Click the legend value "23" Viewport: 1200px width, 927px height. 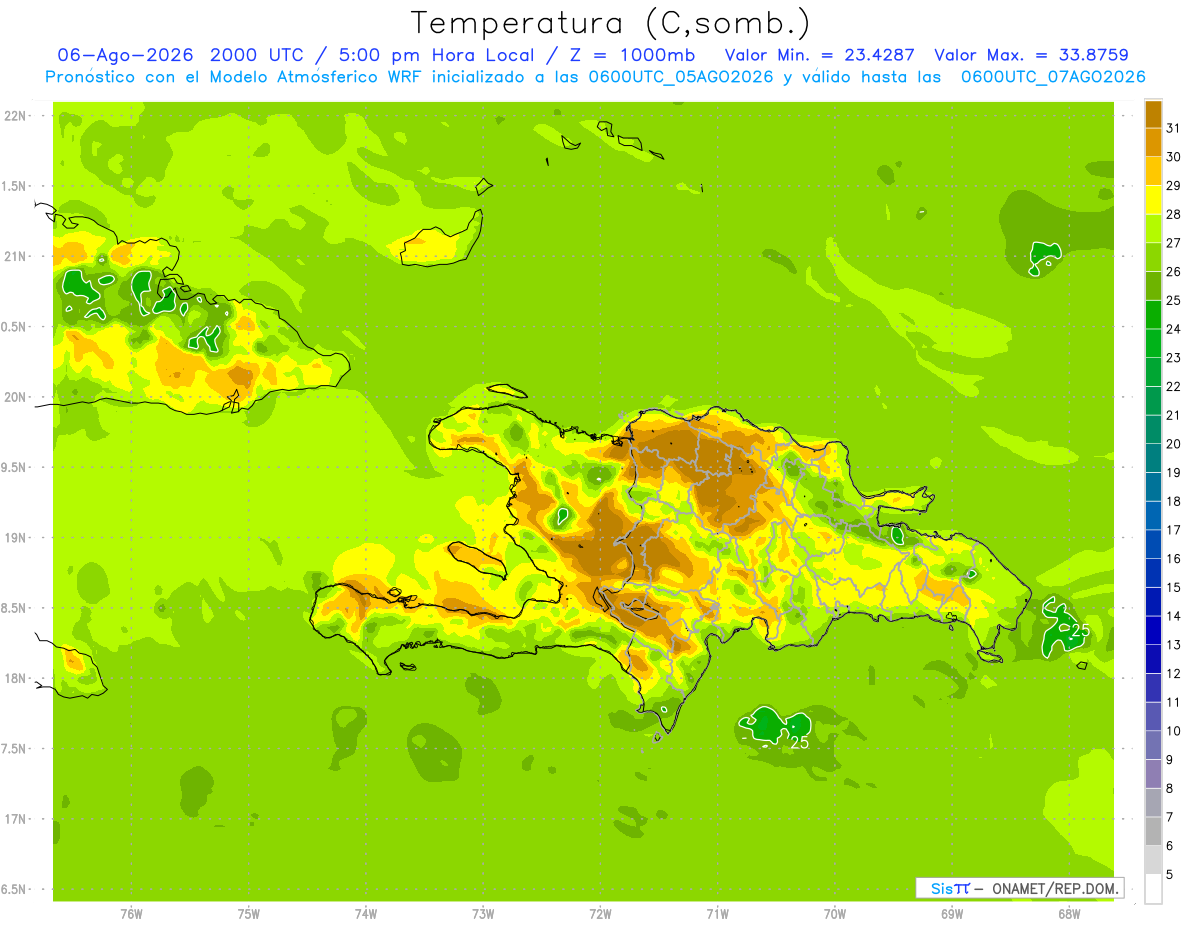click(1174, 357)
